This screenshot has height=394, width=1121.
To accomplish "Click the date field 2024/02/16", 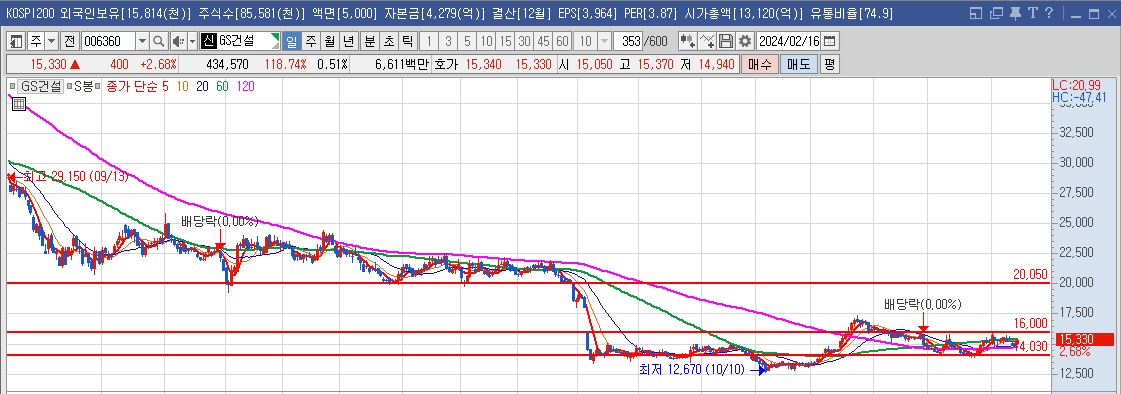I will pos(789,41).
